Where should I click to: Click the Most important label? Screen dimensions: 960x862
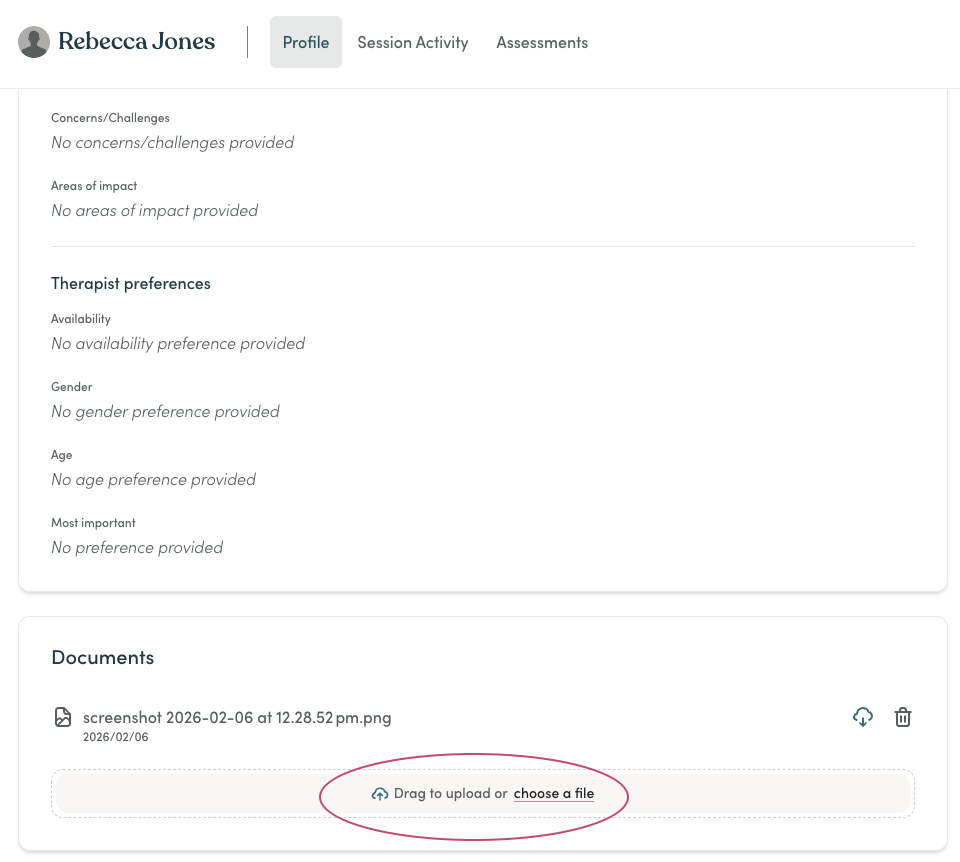pos(93,523)
